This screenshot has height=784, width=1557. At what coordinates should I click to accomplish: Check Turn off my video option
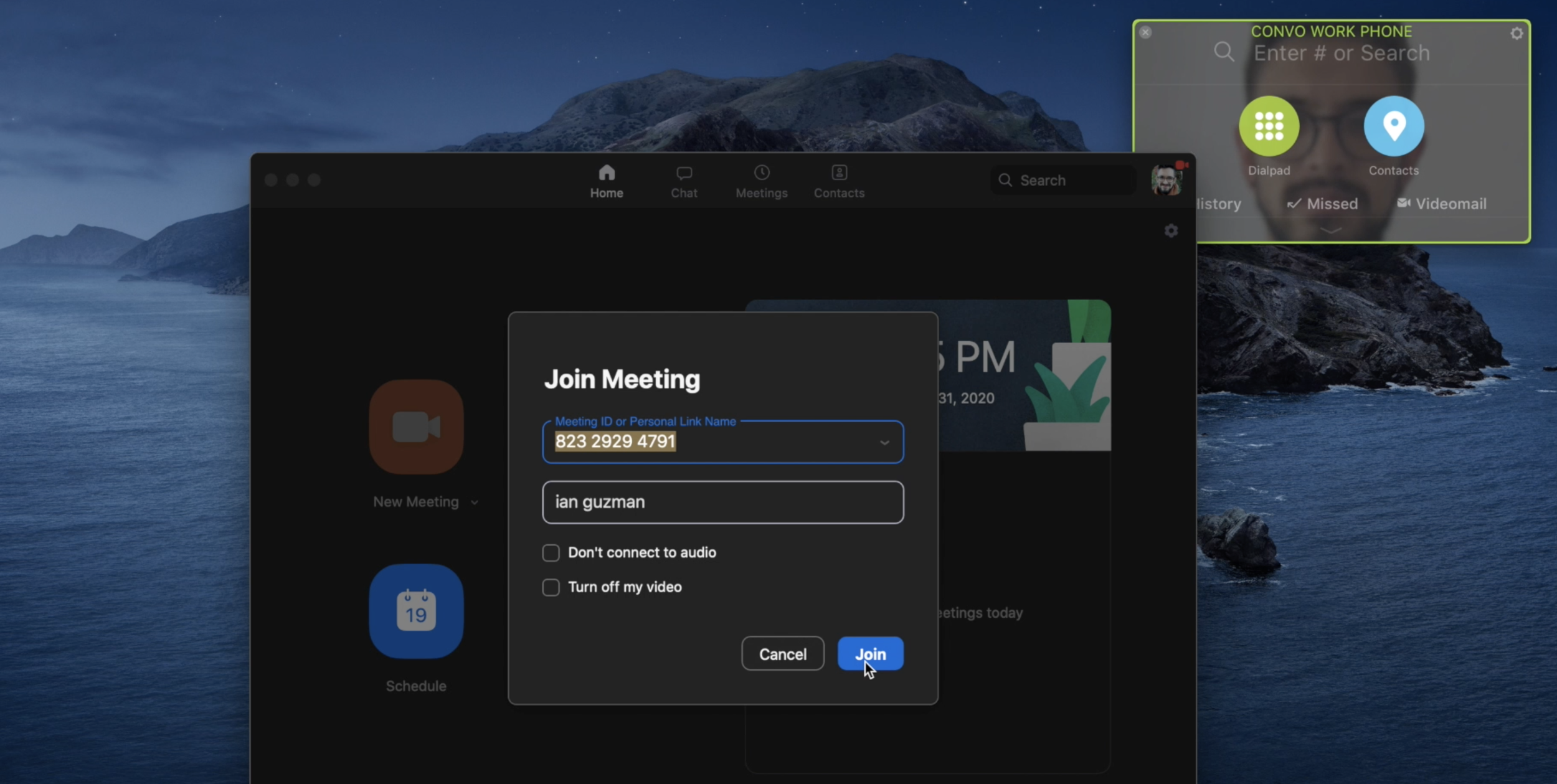[x=551, y=587]
